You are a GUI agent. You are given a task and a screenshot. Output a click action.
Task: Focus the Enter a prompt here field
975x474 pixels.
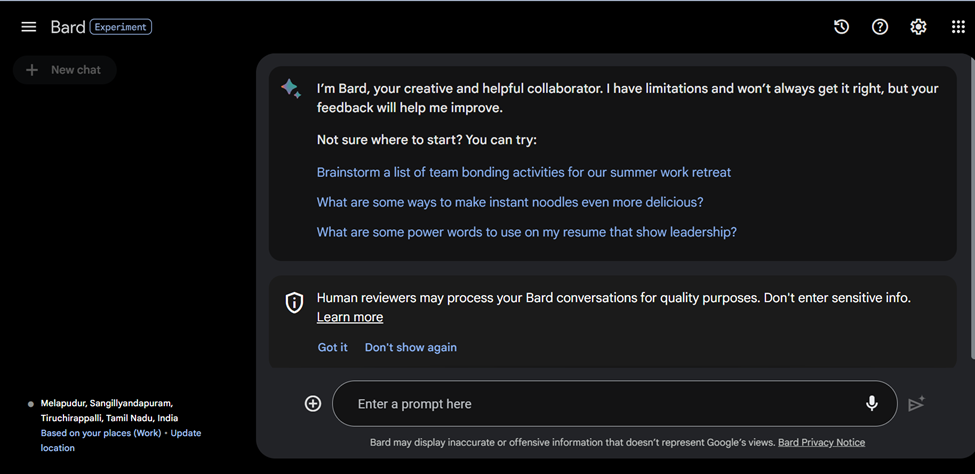(600, 404)
